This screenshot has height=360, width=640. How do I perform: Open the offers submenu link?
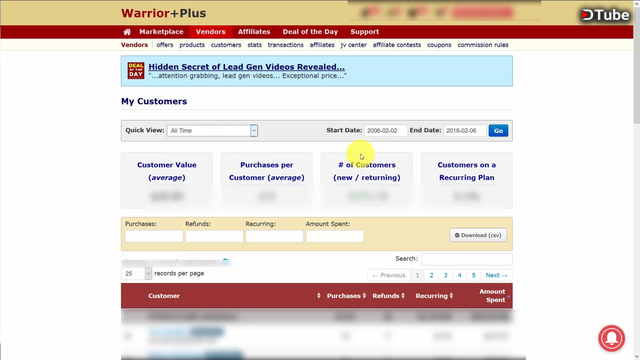click(165, 45)
